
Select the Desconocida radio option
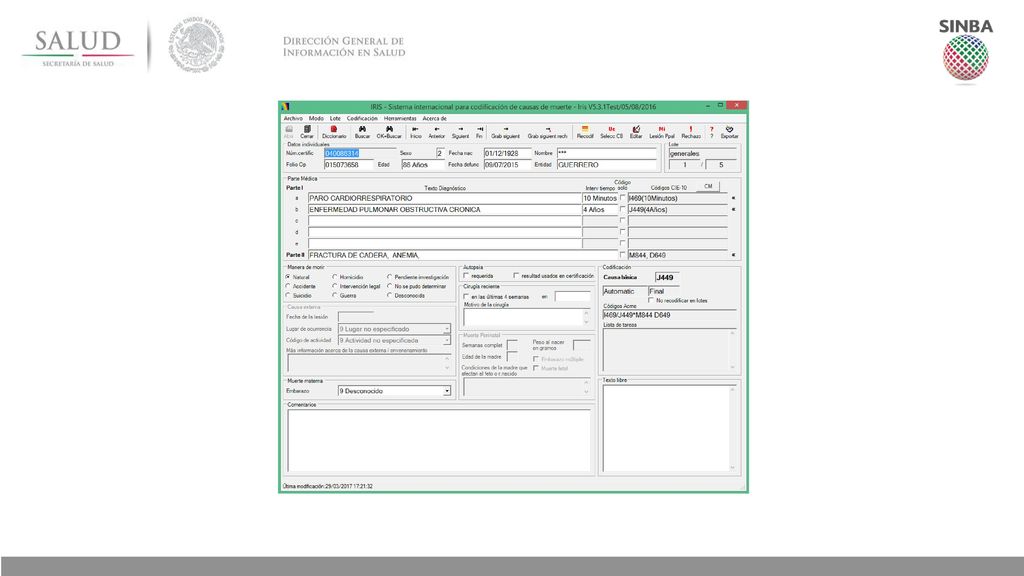[x=390, y=295]
